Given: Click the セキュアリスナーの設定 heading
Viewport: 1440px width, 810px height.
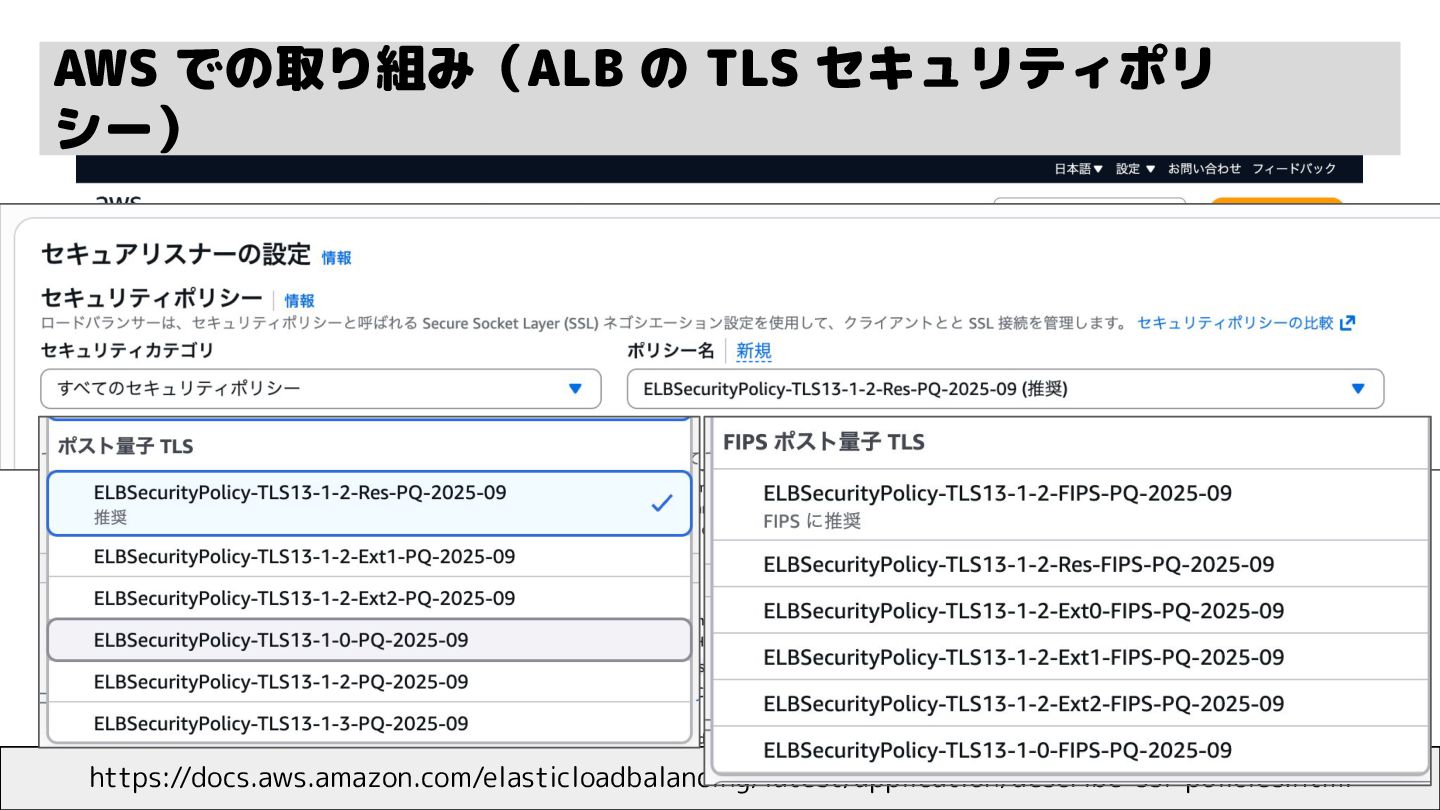Looking at the screenshot, I should (176, 254).
